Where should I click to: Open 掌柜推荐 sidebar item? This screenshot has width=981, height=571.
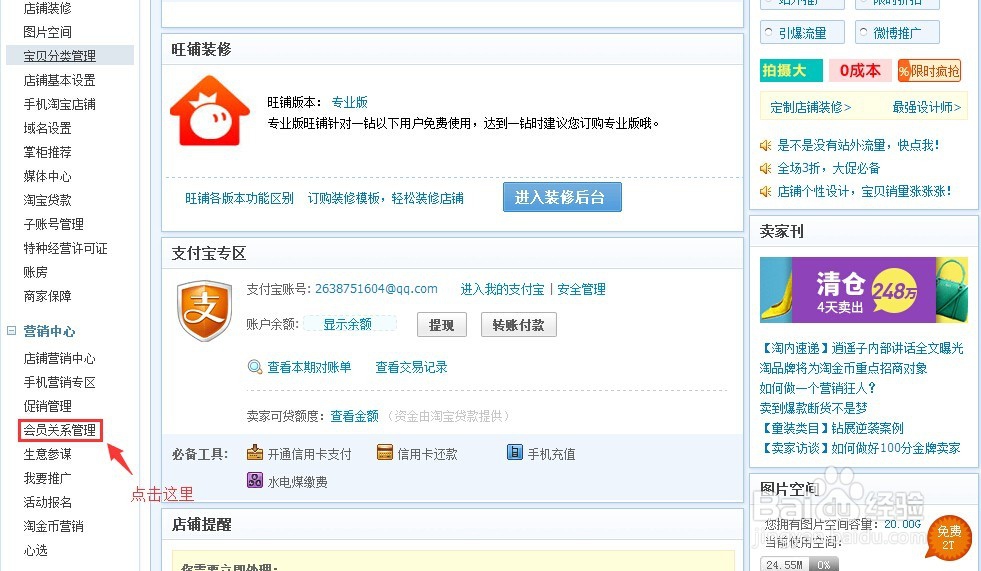click(x=48, y=152)
